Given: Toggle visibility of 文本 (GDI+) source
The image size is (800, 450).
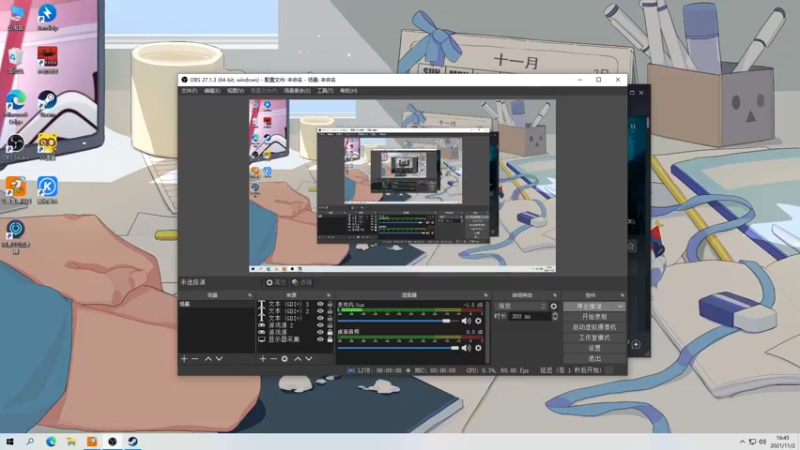Looking at the screenshot, I should 320,318.
